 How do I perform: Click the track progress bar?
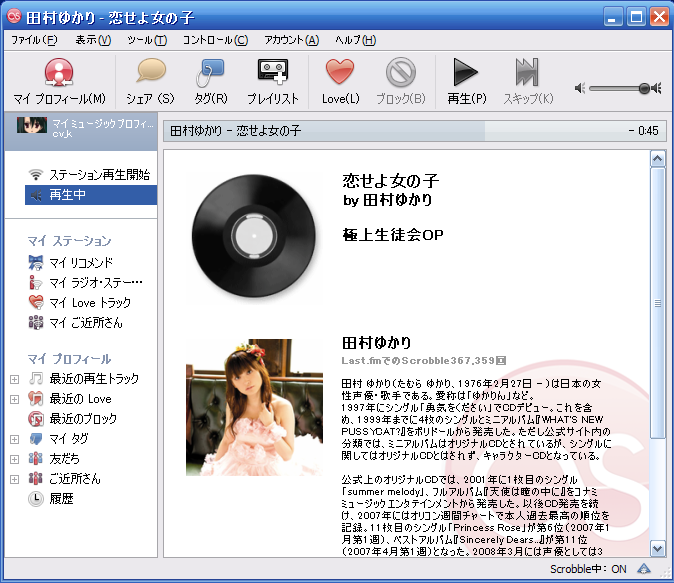click(x=415, y=131)
